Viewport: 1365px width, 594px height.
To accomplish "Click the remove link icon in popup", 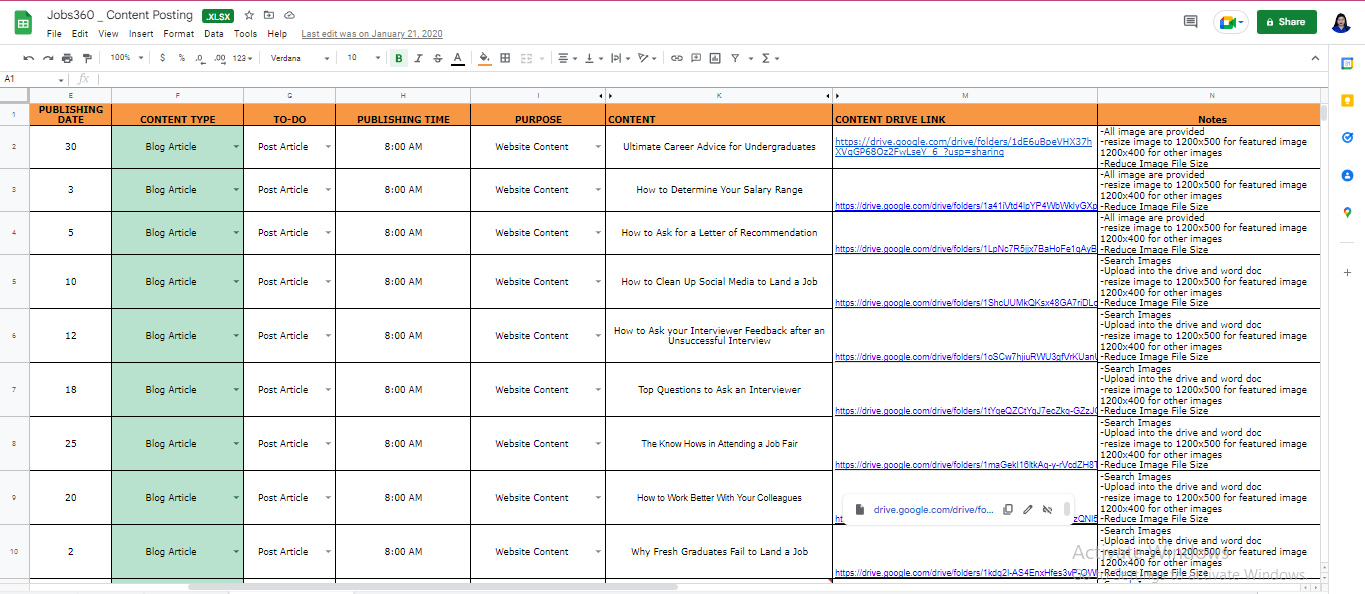I will 1047,510.
